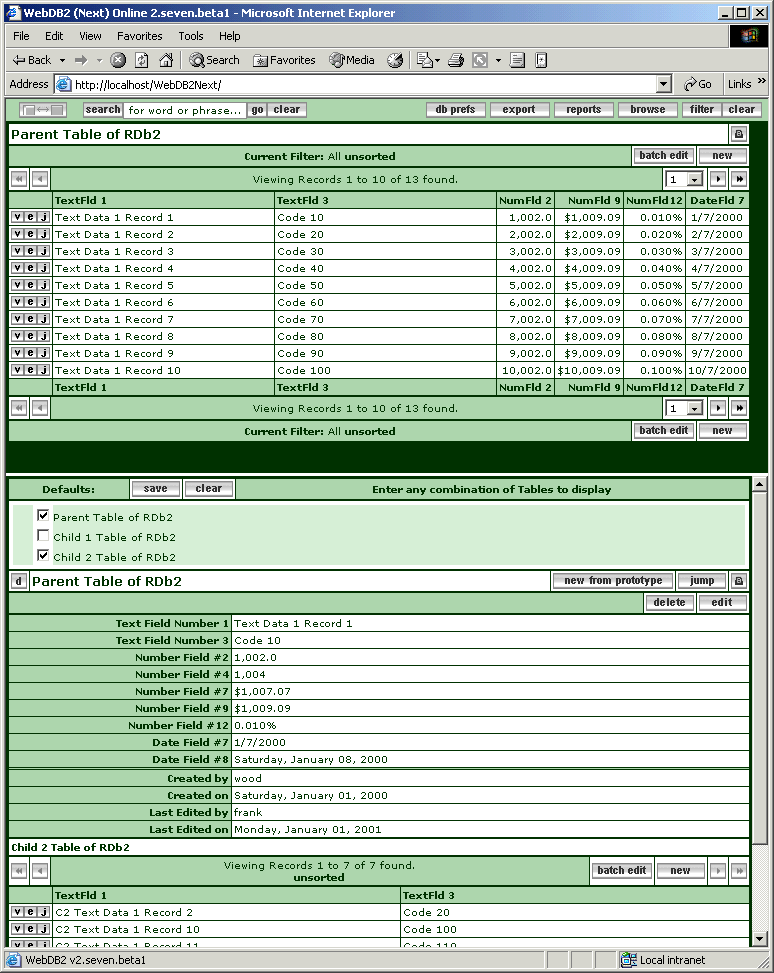Edit Record 3 with the e button
The height and width of the screenshot is (973, 774).
pos(30,251)
